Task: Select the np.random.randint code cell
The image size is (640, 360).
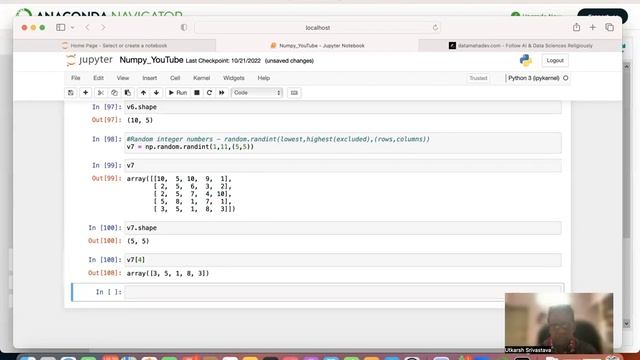Action: [343, 143]
